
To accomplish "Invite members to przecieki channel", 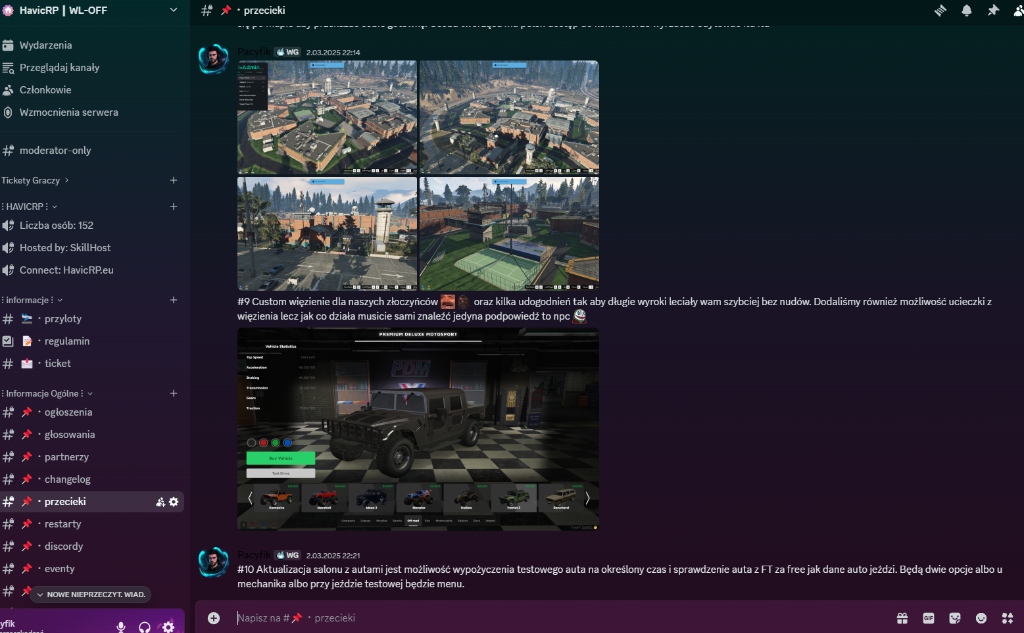I will [160, 502].
